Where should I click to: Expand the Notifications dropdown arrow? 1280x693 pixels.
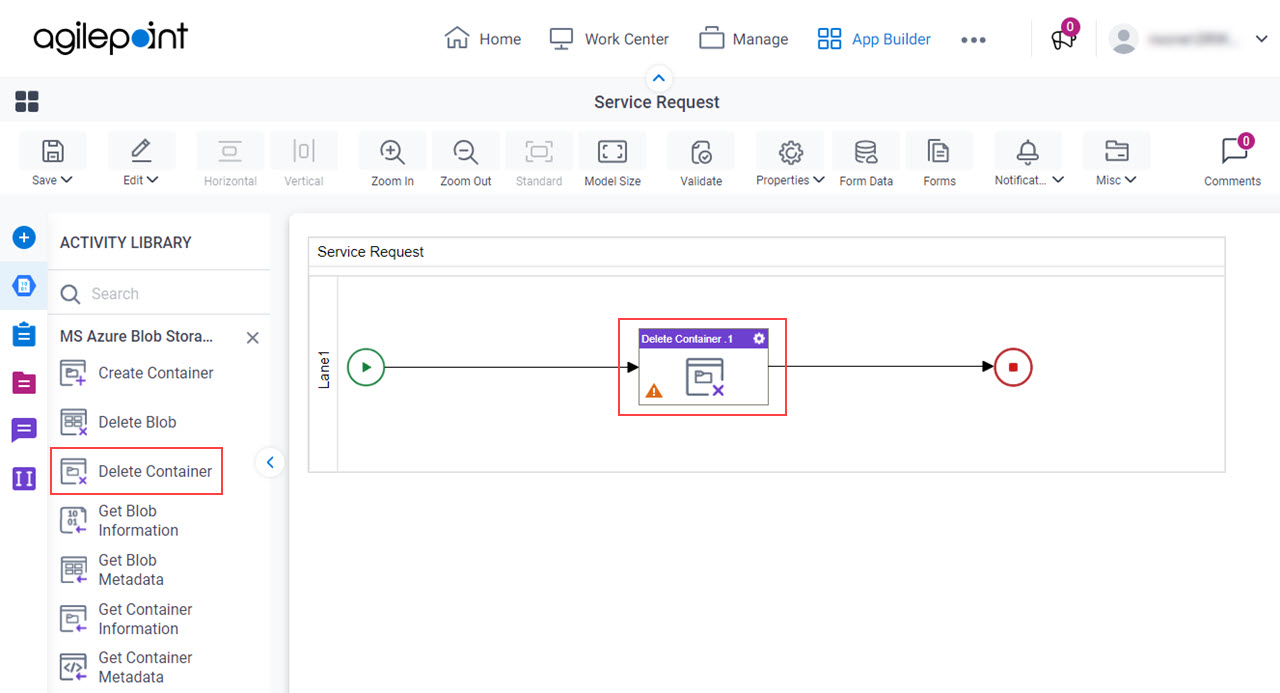point(1058,180)
